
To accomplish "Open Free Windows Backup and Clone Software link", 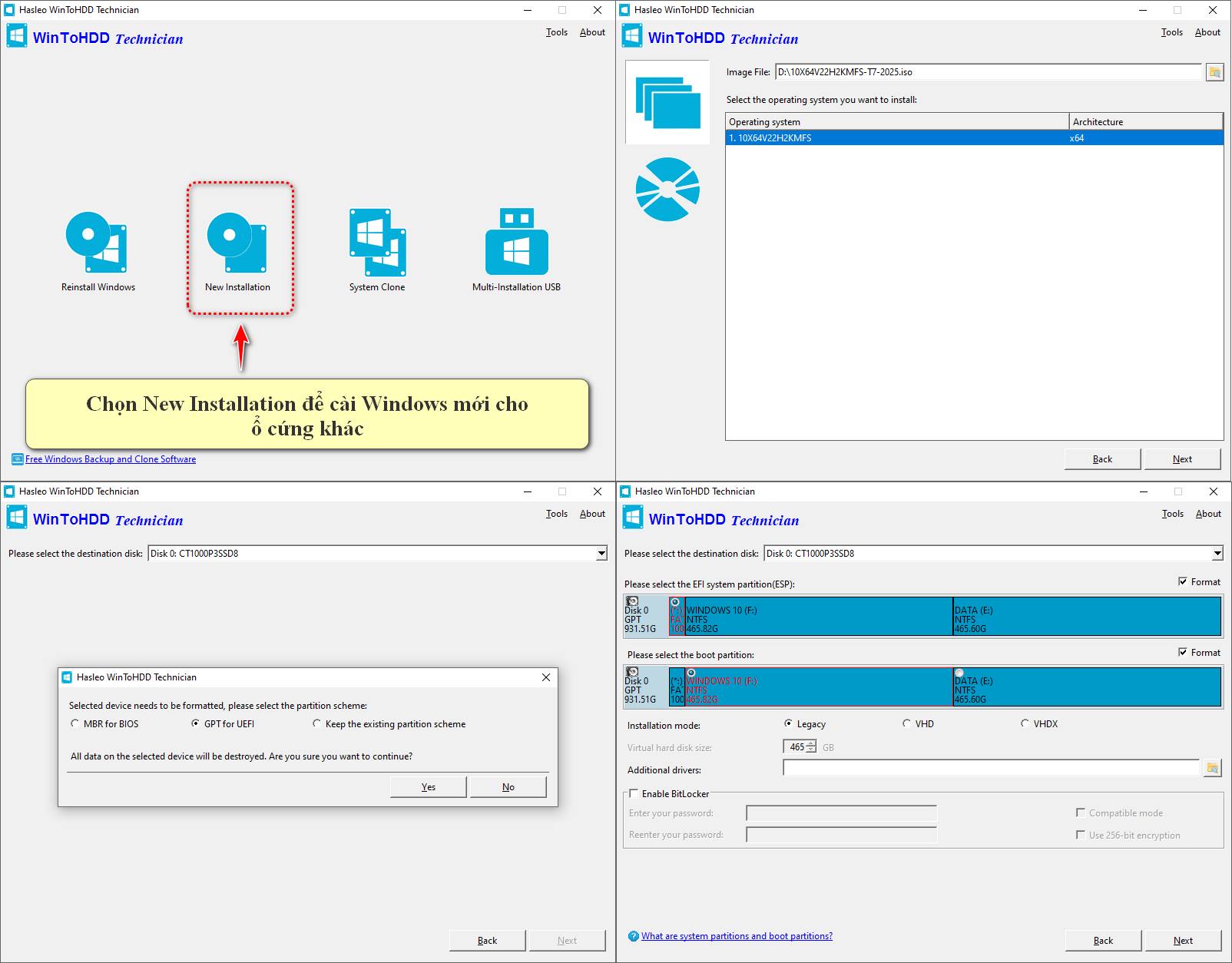I will point(111,459).
